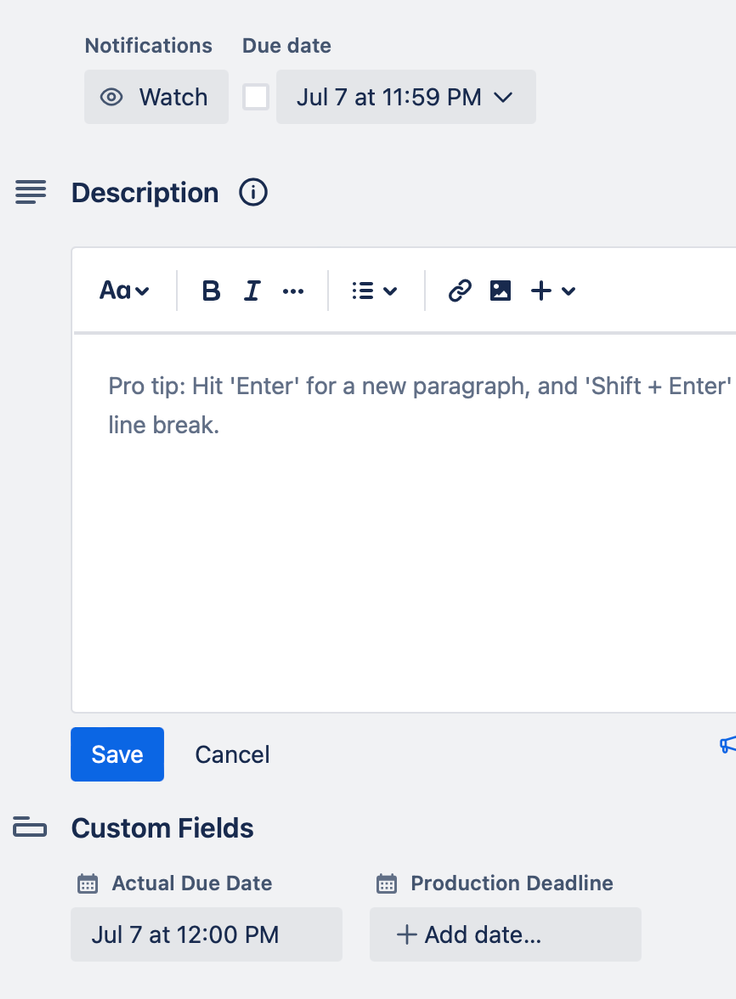
Task: Click the Custom Fields heading
Action: pos(162,828)
